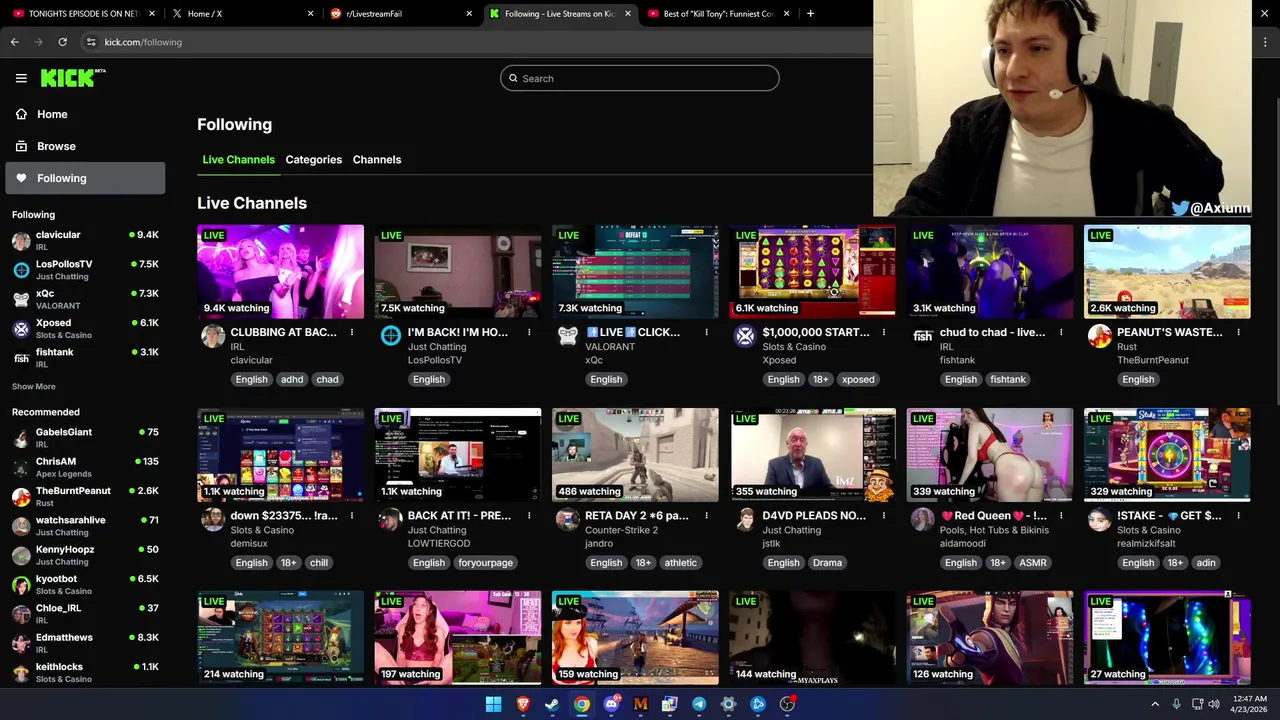Open Slots & Casino category under Xposed
Screen dimensions: 1280x720
coord(794,347)
